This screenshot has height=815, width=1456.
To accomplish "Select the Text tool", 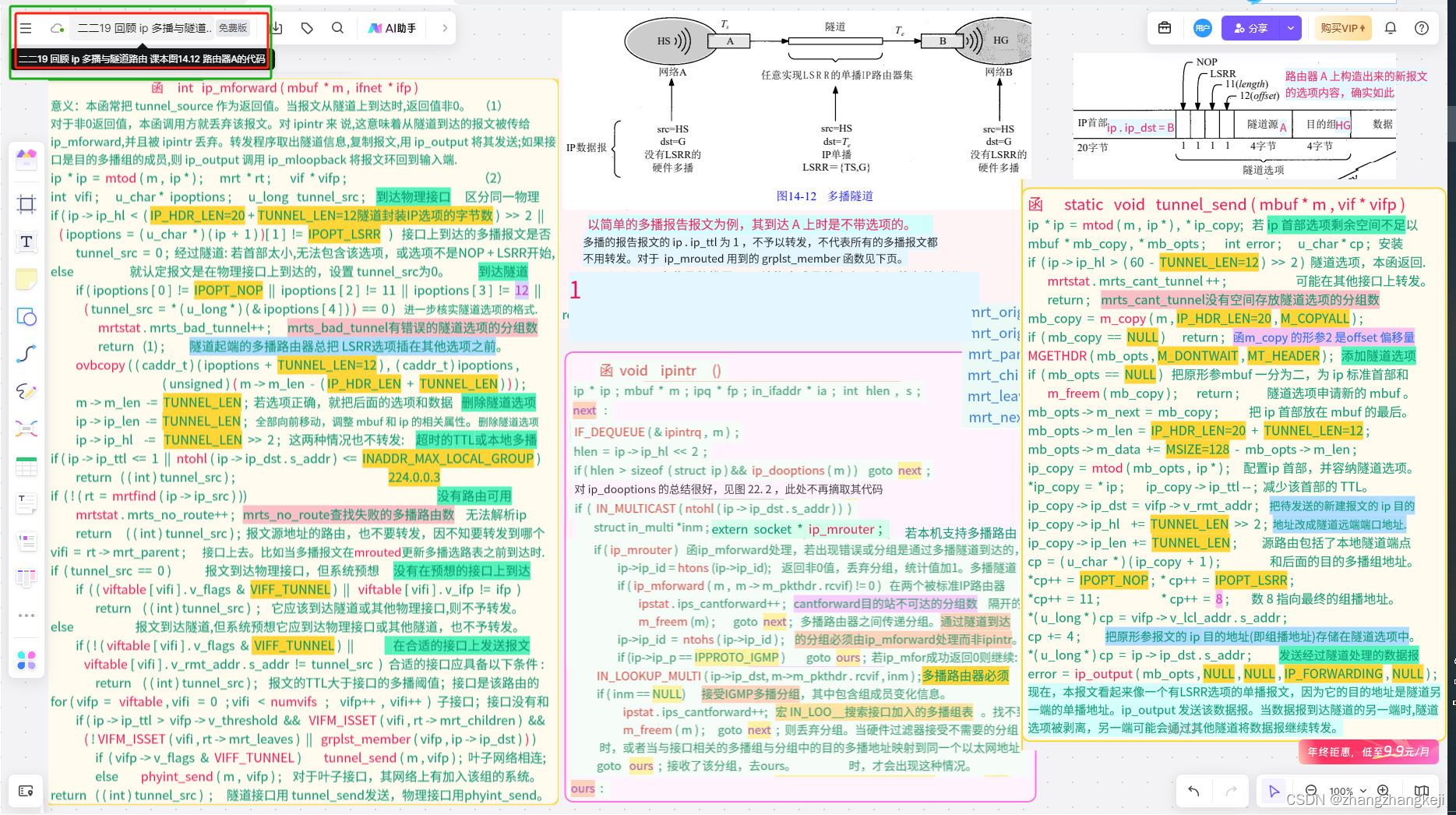I will 26,242.
